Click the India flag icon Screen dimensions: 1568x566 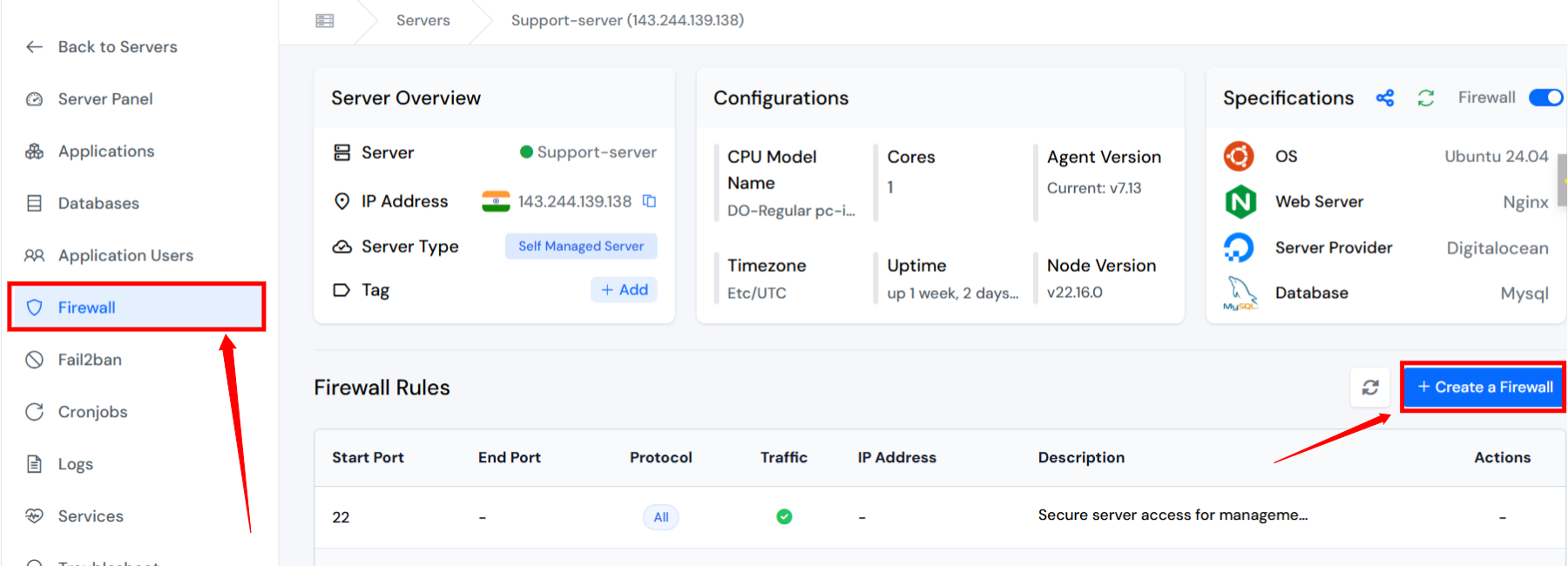496,202
